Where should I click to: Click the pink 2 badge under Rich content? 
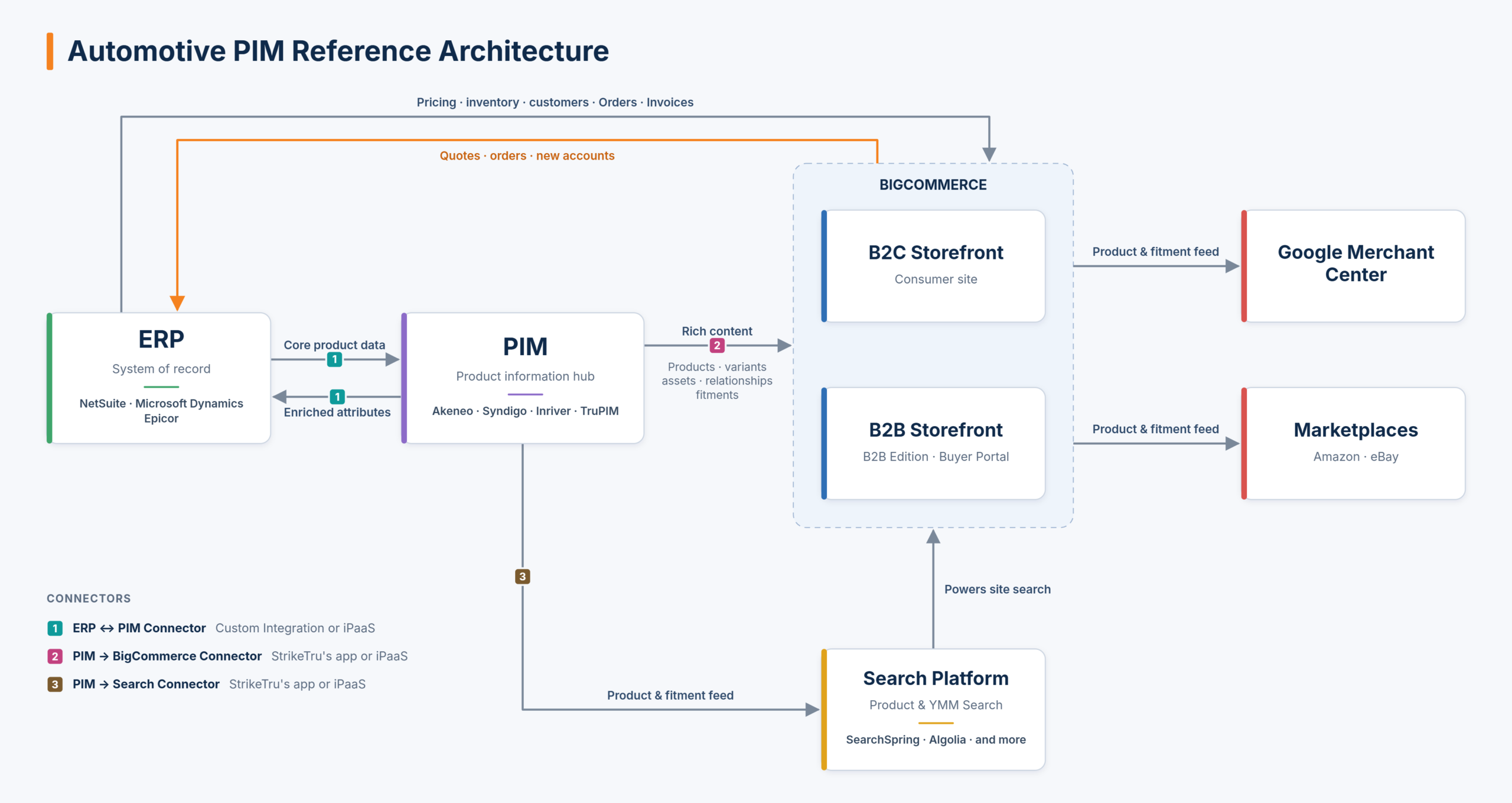click(717, 346)
